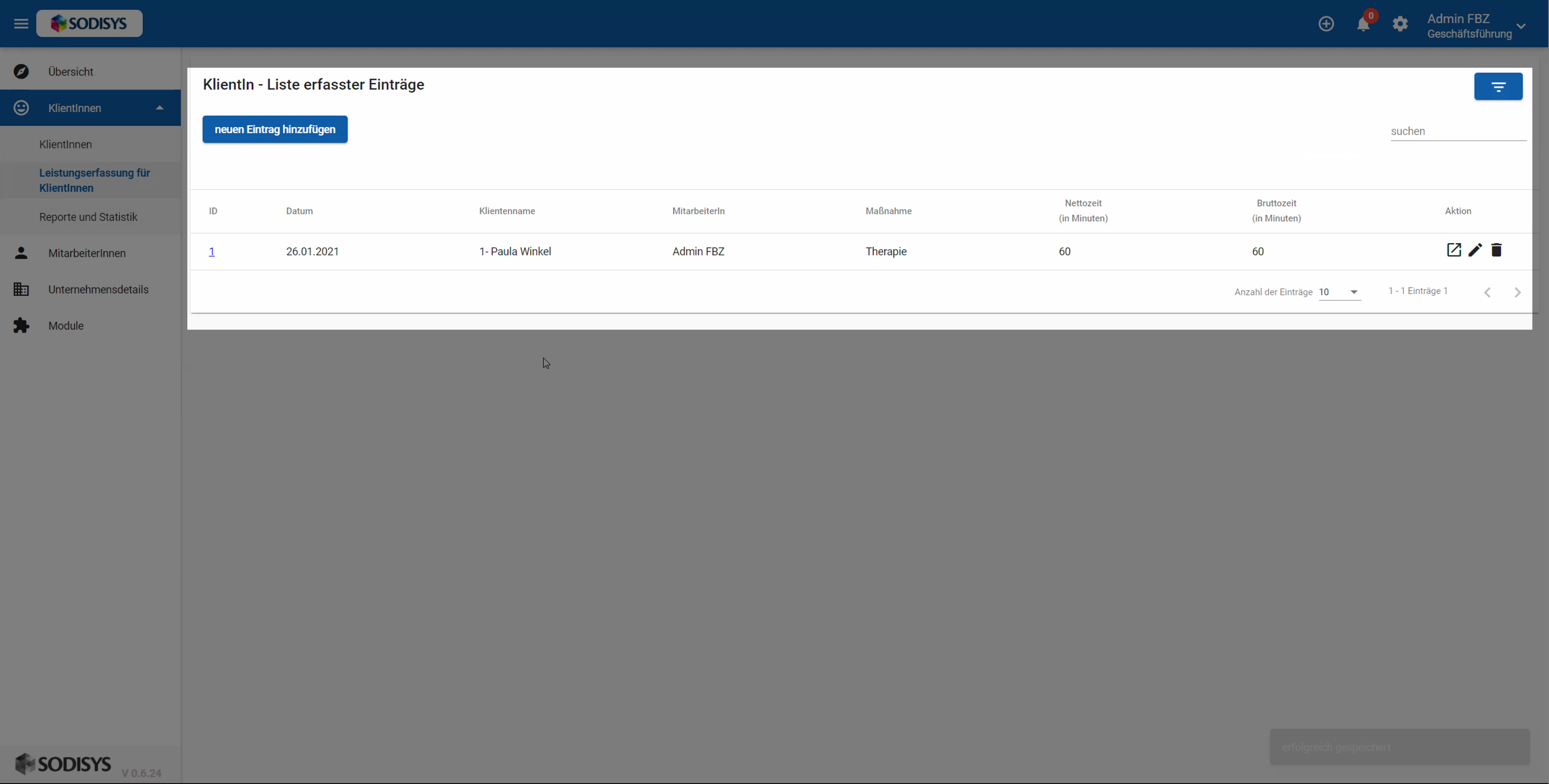
Task: Open entry ID link 1
Action: click(212, 251)
